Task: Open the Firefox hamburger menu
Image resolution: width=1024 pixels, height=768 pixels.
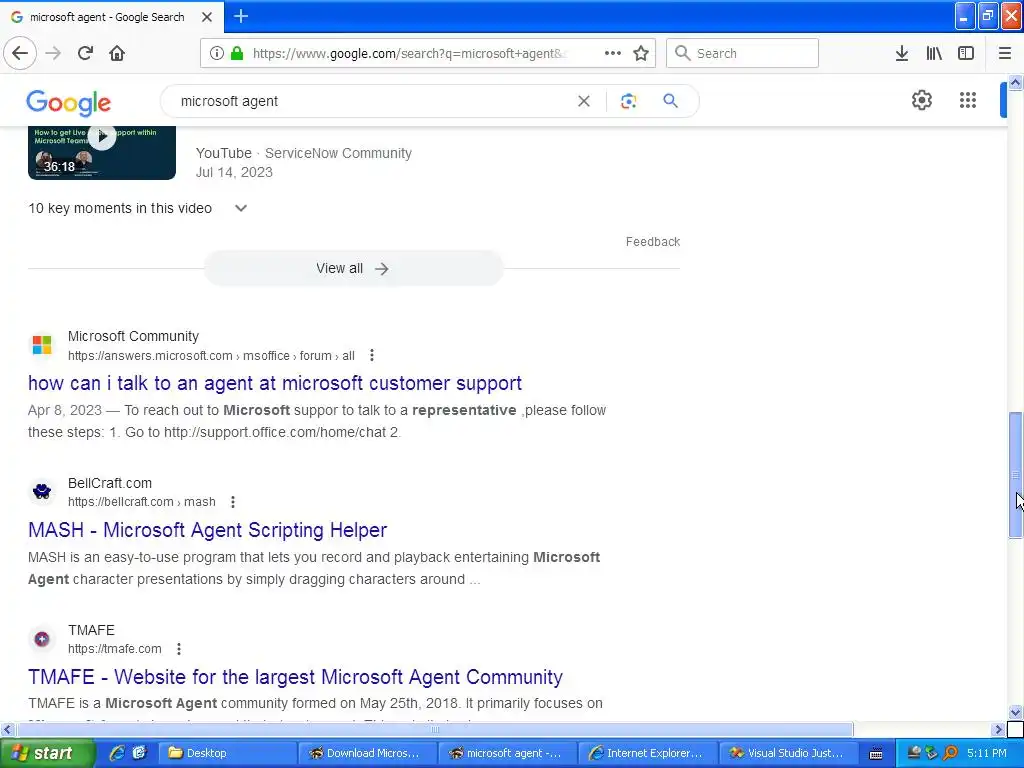Action: pyautogui.click(x=1004, y=53)
